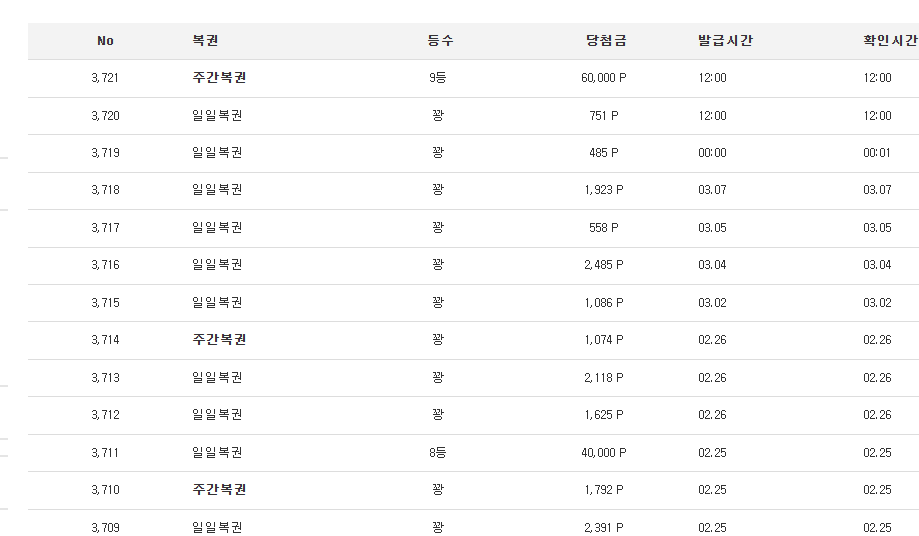Click 00:01 confirmation time cell
The image size is (919, 536).
pyautogui.click(x=877, y=153)
